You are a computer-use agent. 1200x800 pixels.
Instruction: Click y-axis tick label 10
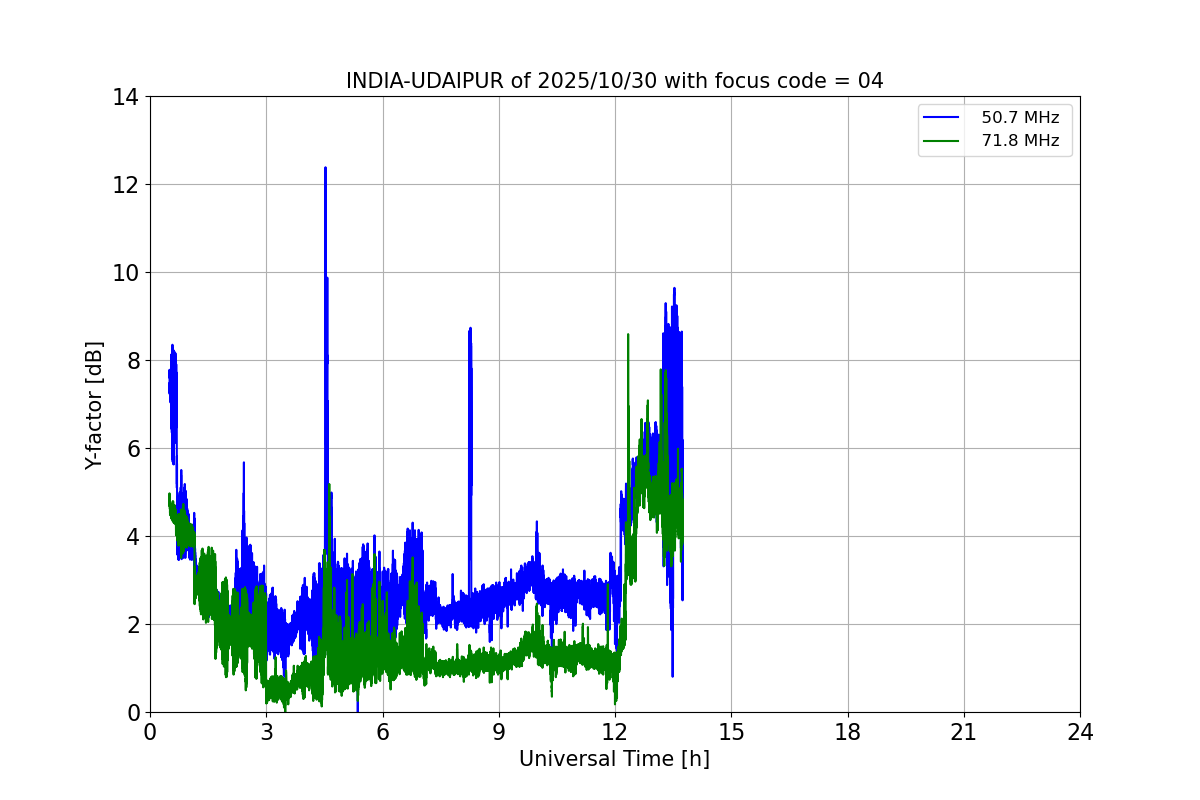tap(126, 273)
